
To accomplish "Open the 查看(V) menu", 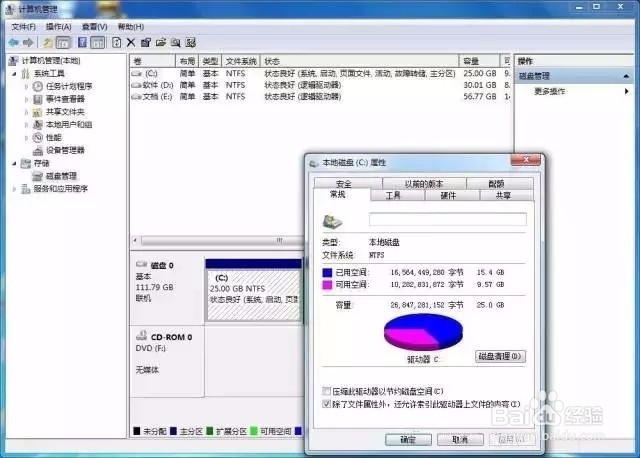I will pos(94,27).
